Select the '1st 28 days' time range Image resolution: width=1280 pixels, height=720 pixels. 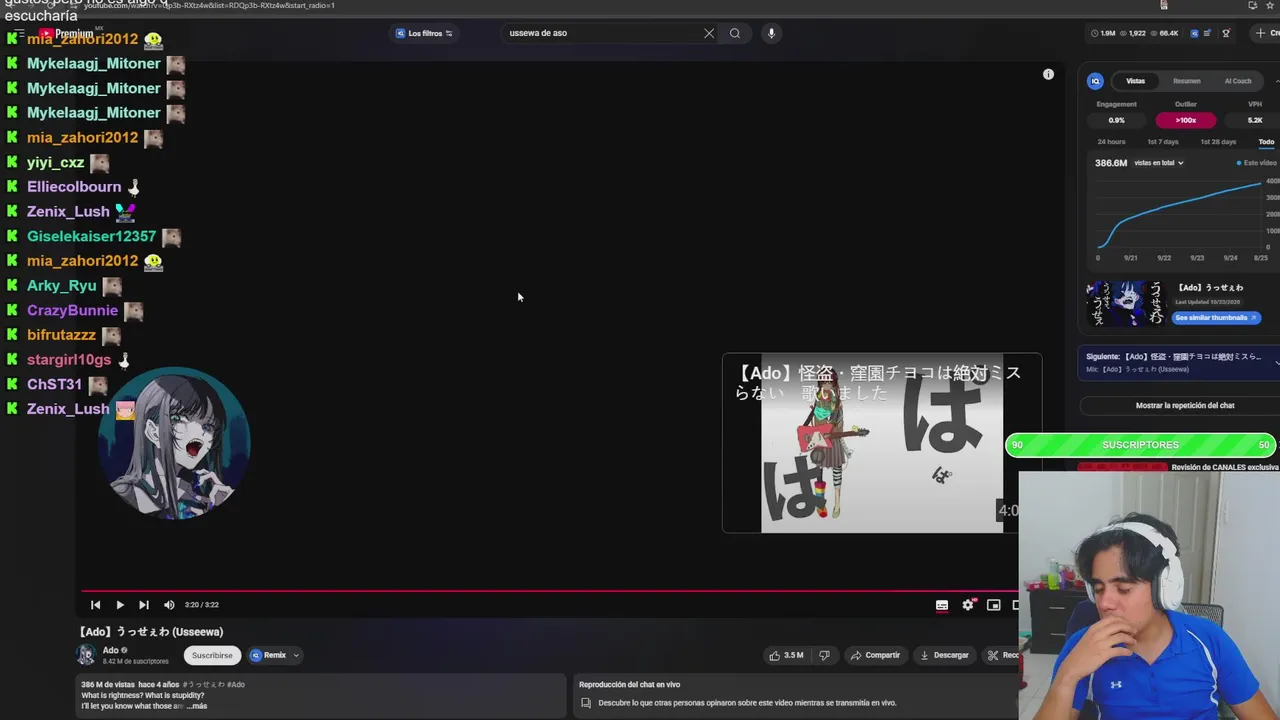[1218, 142]
